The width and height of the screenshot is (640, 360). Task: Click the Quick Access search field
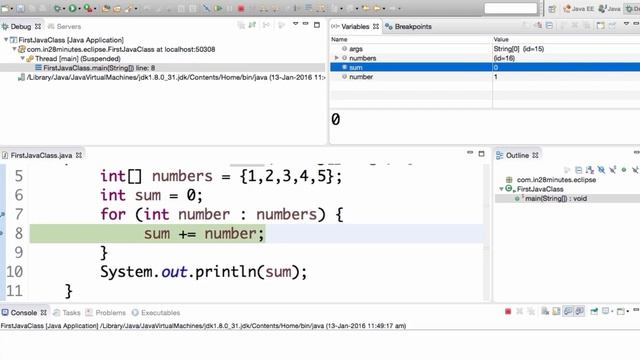511,8
